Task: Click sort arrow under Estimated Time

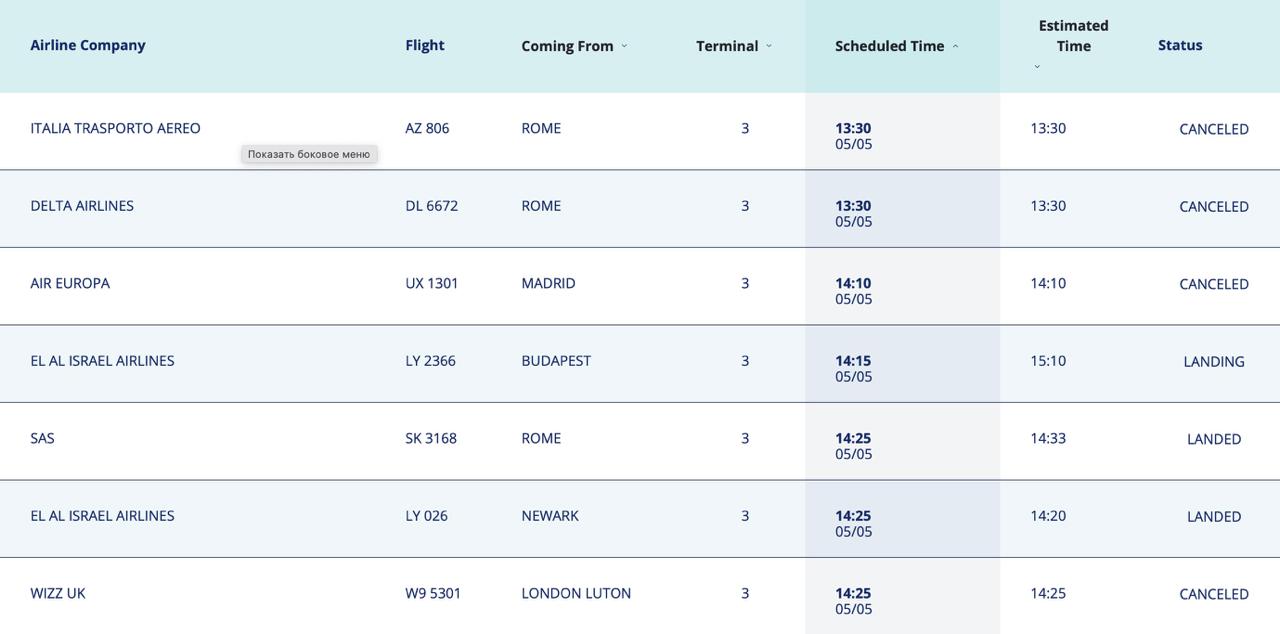Action: coord(1037,67)
